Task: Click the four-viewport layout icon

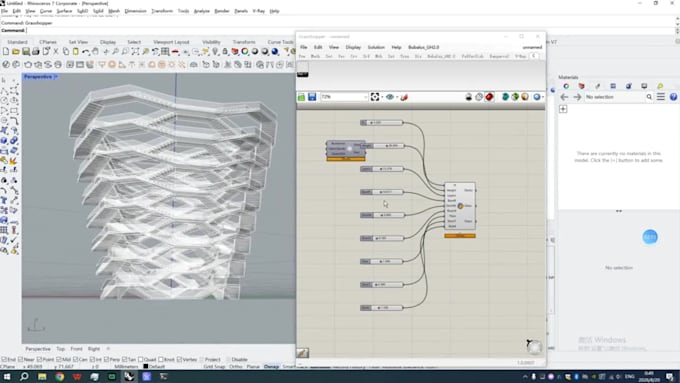Action: pyautogui.click(x=165, y=52)
